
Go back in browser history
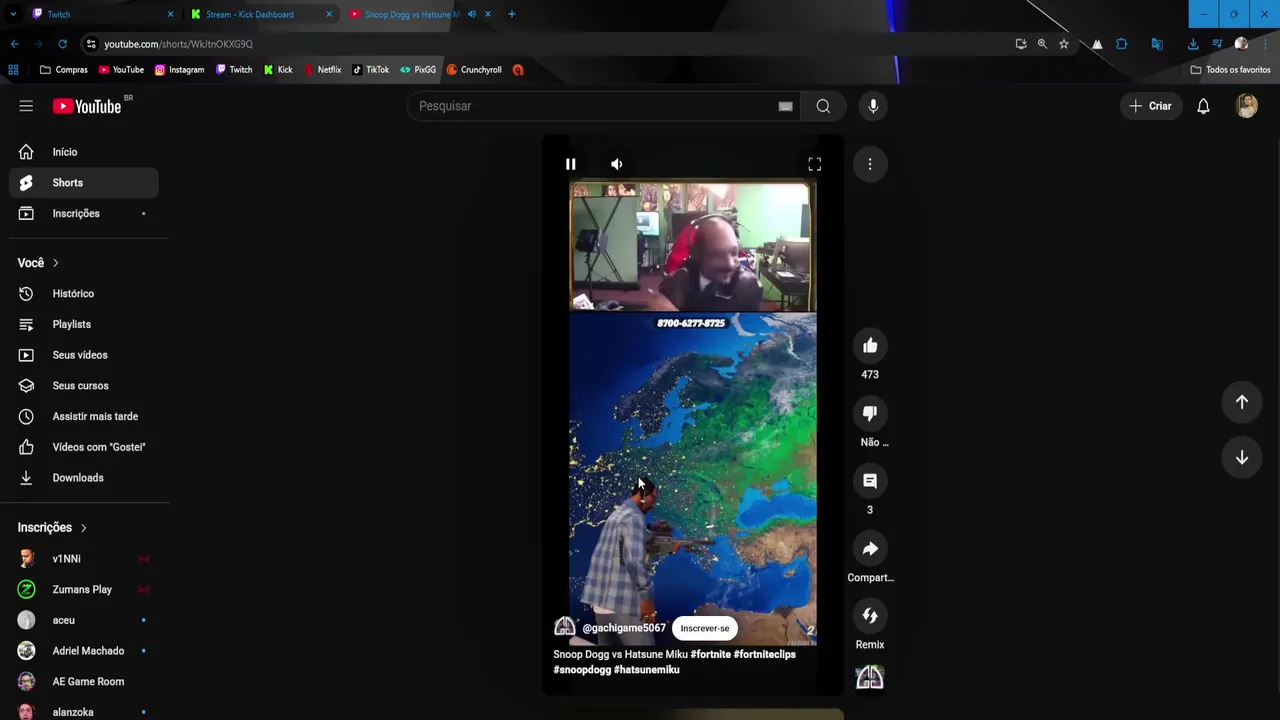pyautogui.click(x=15, y=44)
